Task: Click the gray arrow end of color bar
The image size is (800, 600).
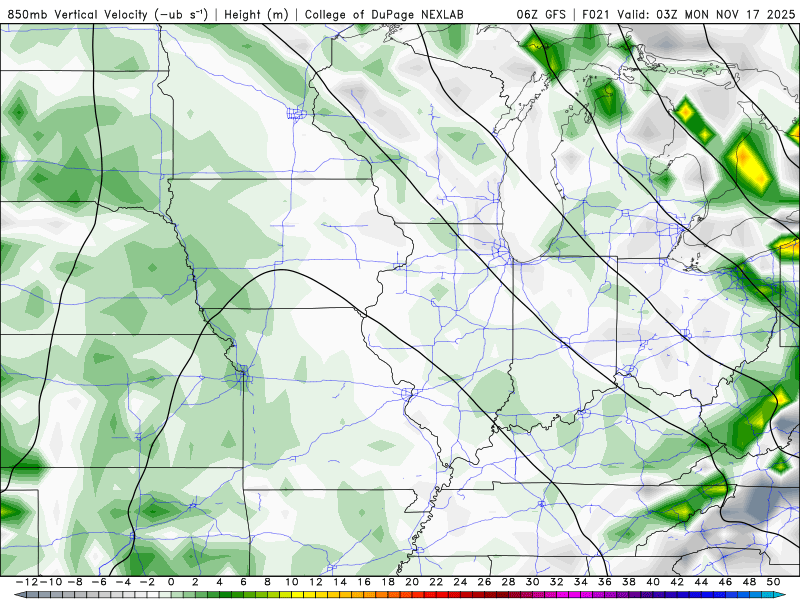Action: coord(19,595)
